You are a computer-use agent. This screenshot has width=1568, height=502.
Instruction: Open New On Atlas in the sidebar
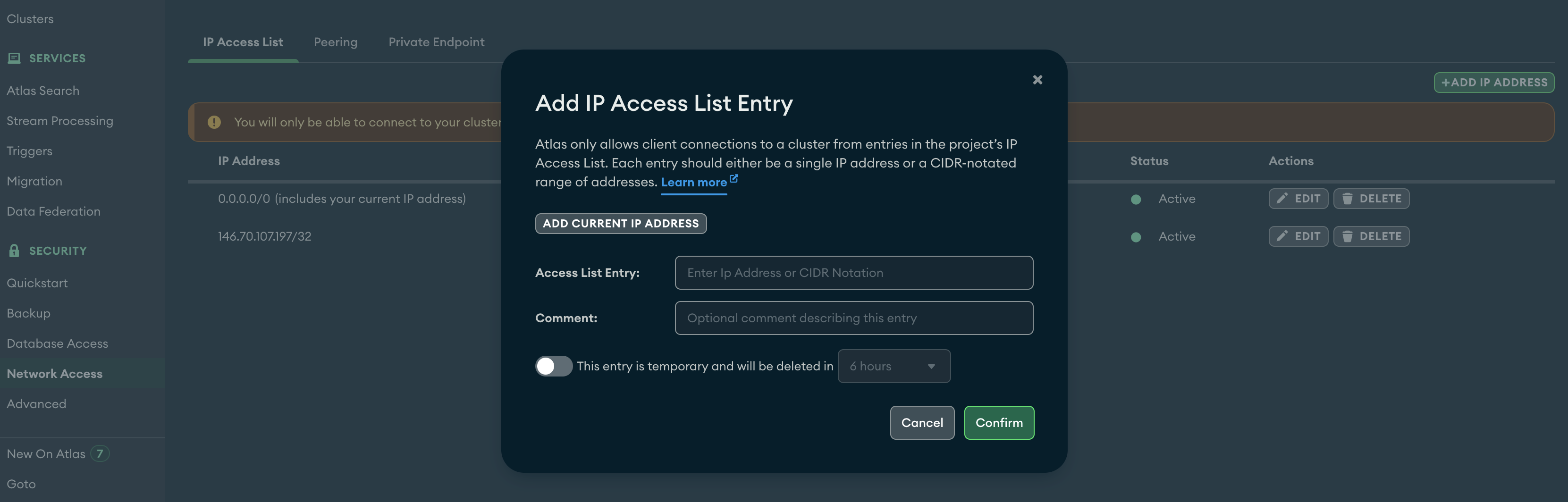(x=46, y=453)
